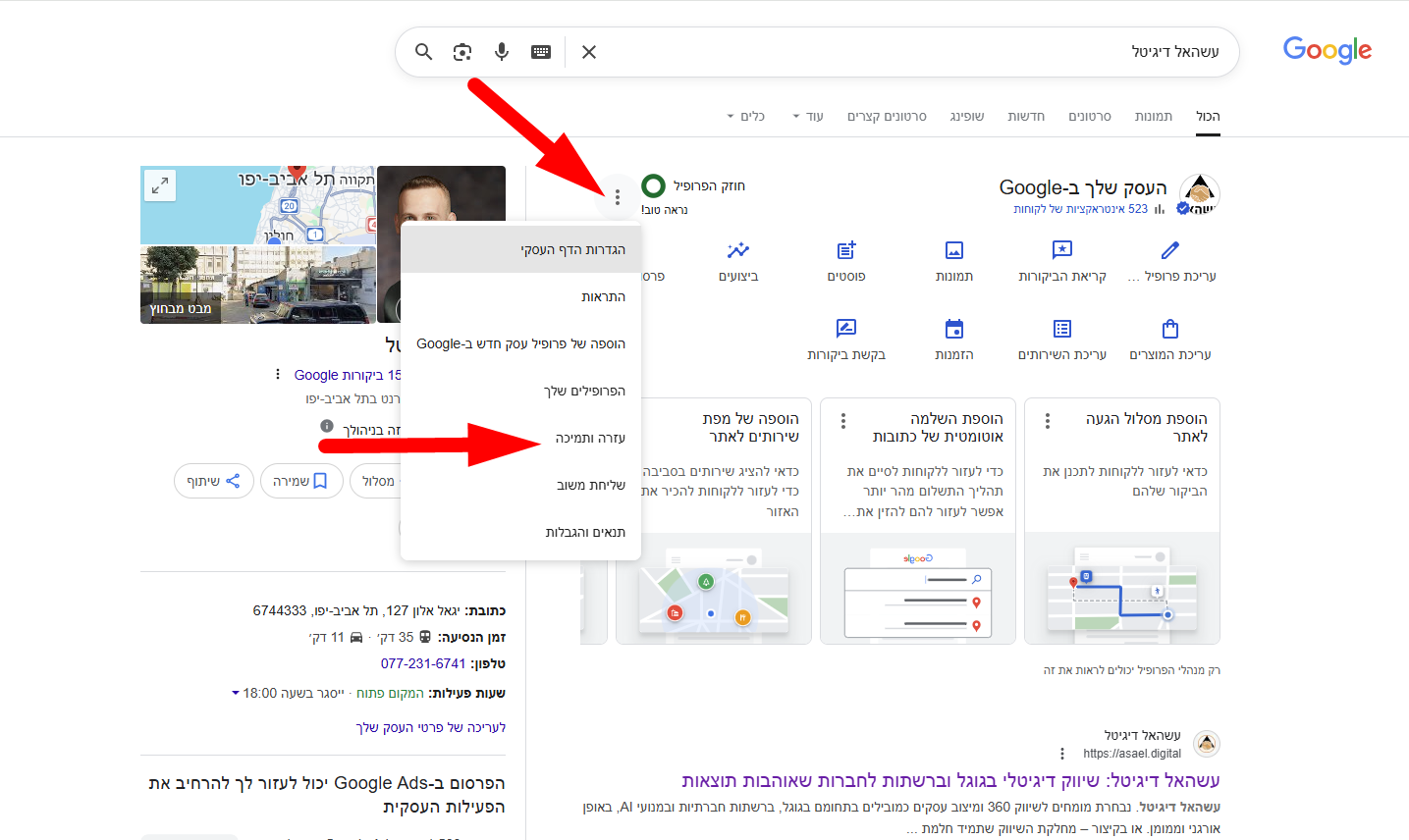The height and width of the screenshot is (840, 1409).
Task: Open search by image camera icon
Action: [x=462, y=52]
